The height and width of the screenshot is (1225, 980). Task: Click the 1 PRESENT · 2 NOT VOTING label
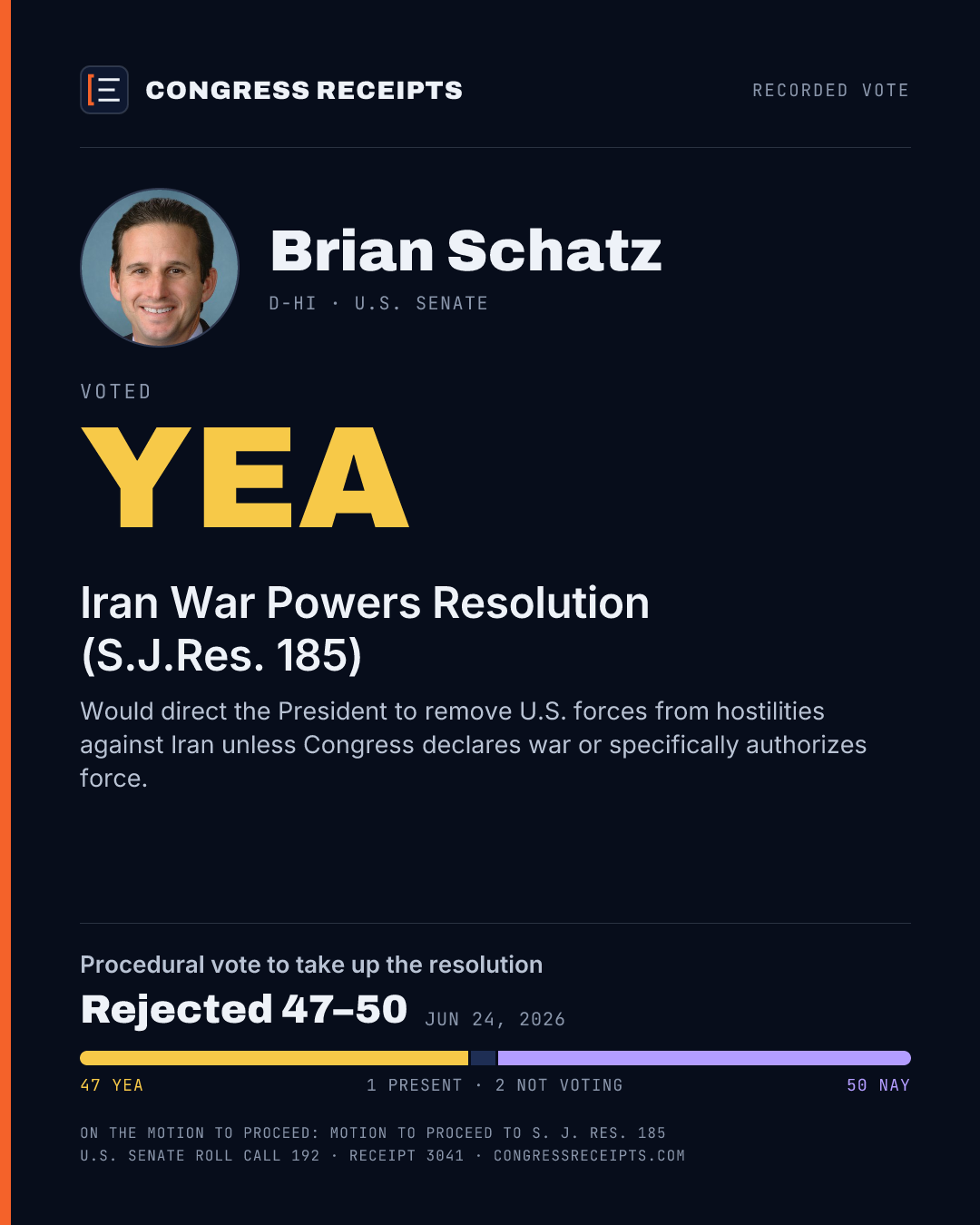[495, 1085]
